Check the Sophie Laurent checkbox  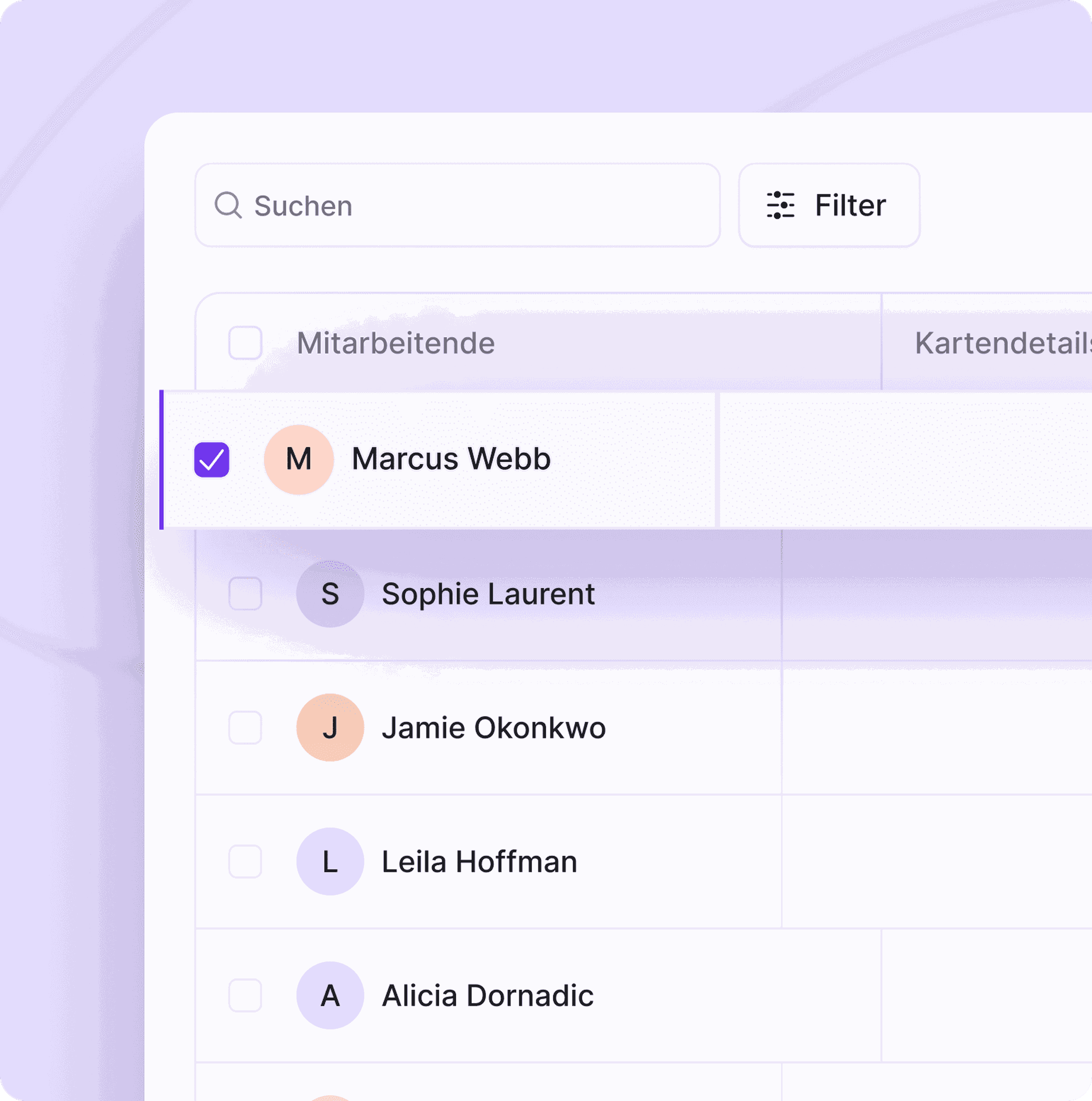tap(245, 593)
